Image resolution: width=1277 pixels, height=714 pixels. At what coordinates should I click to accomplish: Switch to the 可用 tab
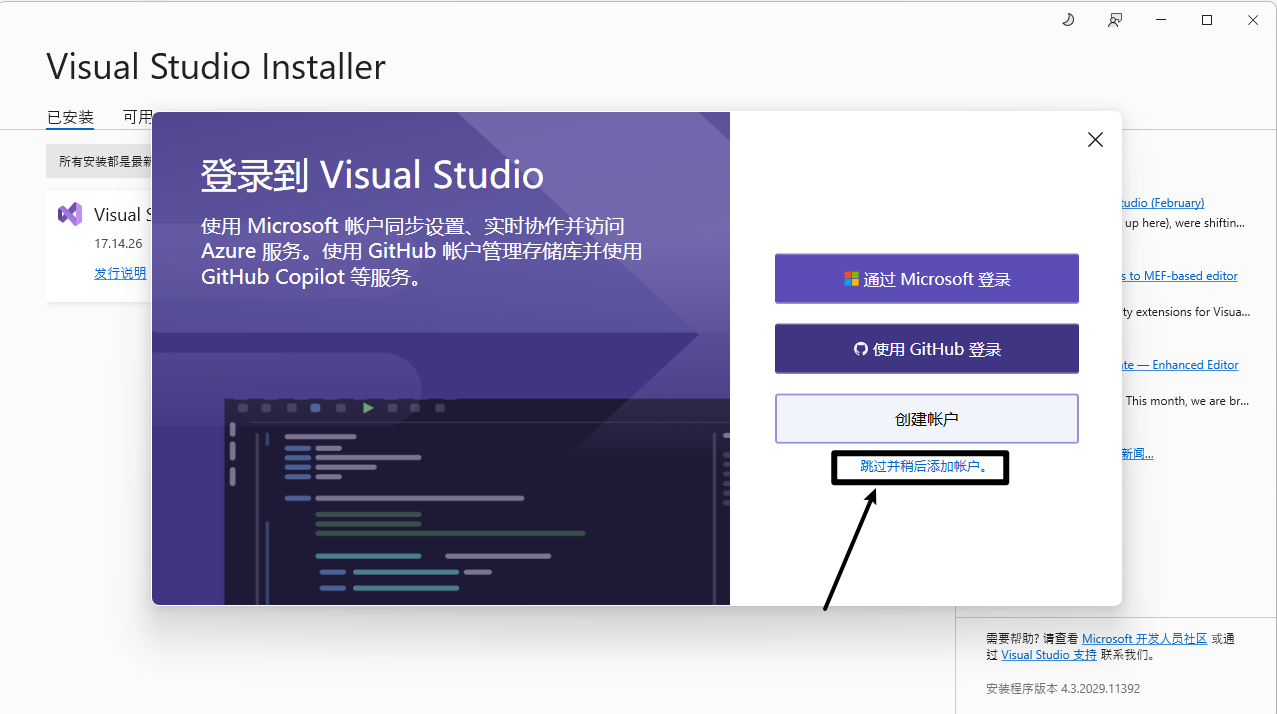(x=137, y=117)
